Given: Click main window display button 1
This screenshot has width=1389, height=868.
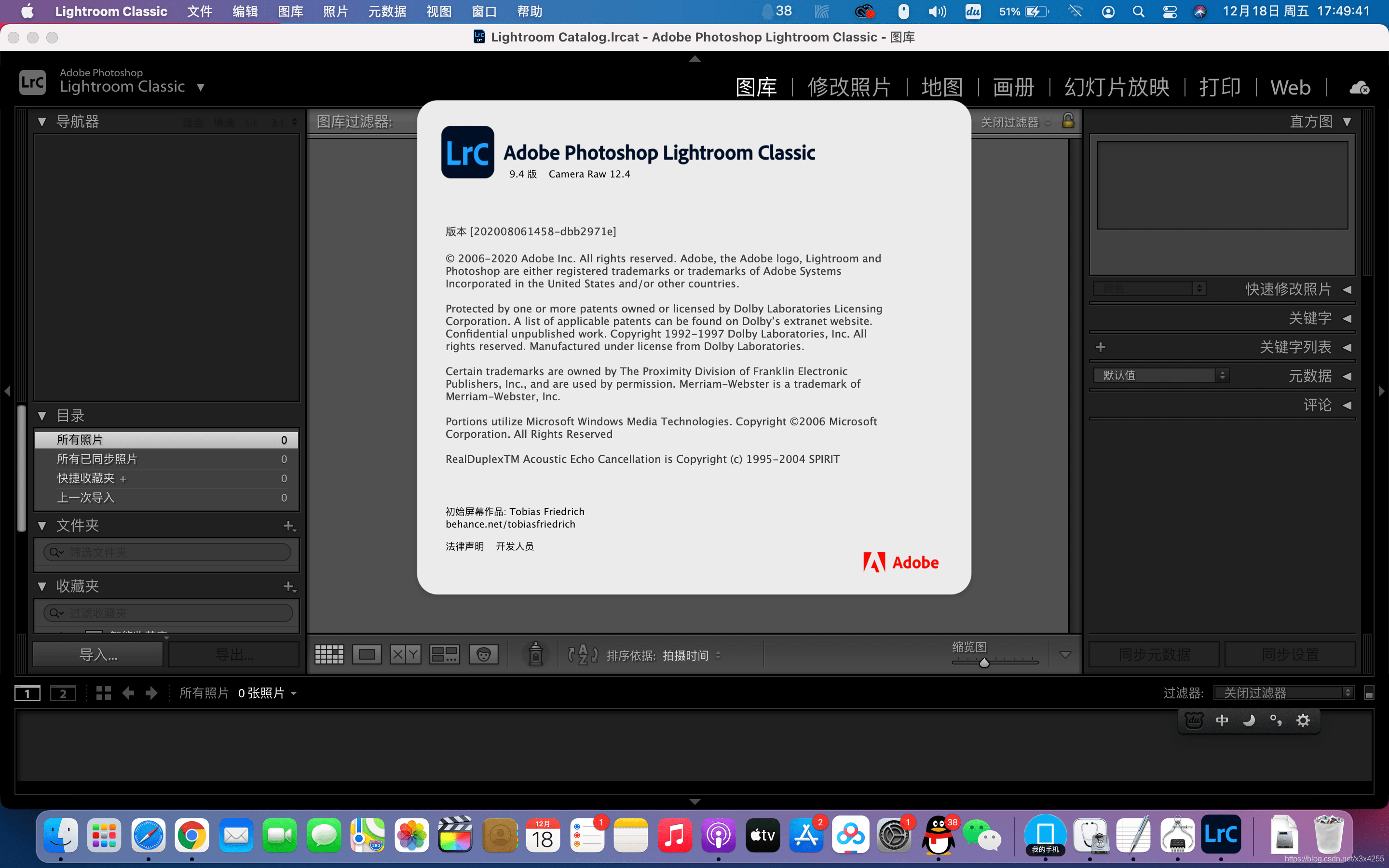Looking at the screenshot, I should click(x=27, y=693).
